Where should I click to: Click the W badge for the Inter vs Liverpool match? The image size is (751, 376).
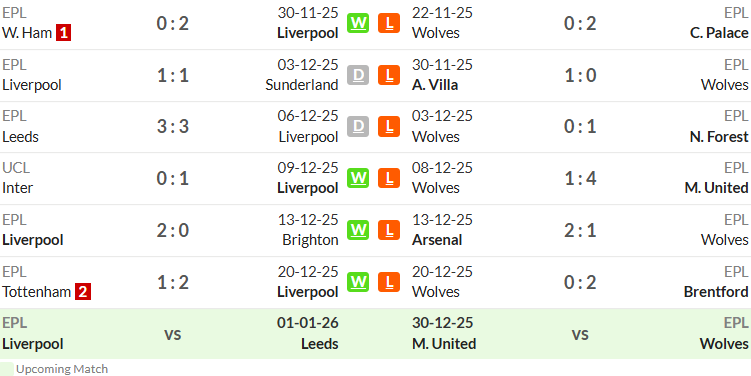[x=358, y=178]
